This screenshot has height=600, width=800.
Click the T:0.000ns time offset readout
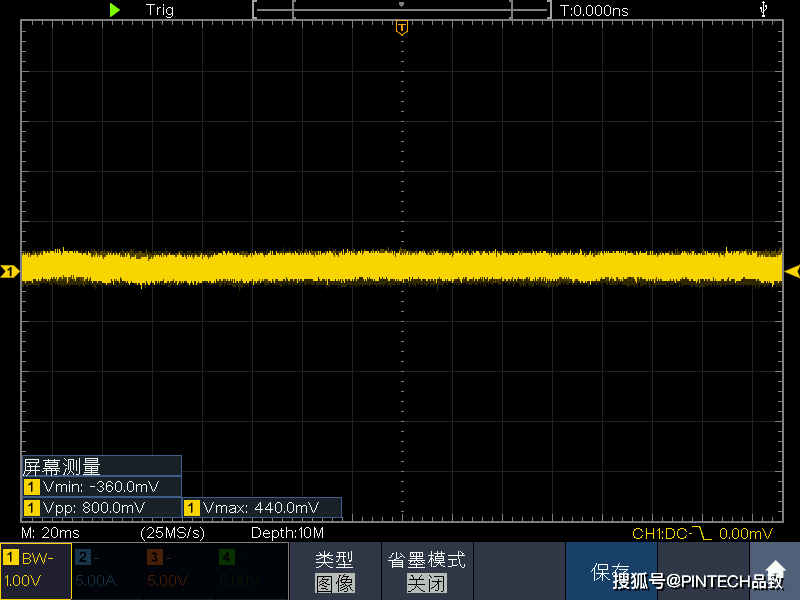(x=593, y=11)
